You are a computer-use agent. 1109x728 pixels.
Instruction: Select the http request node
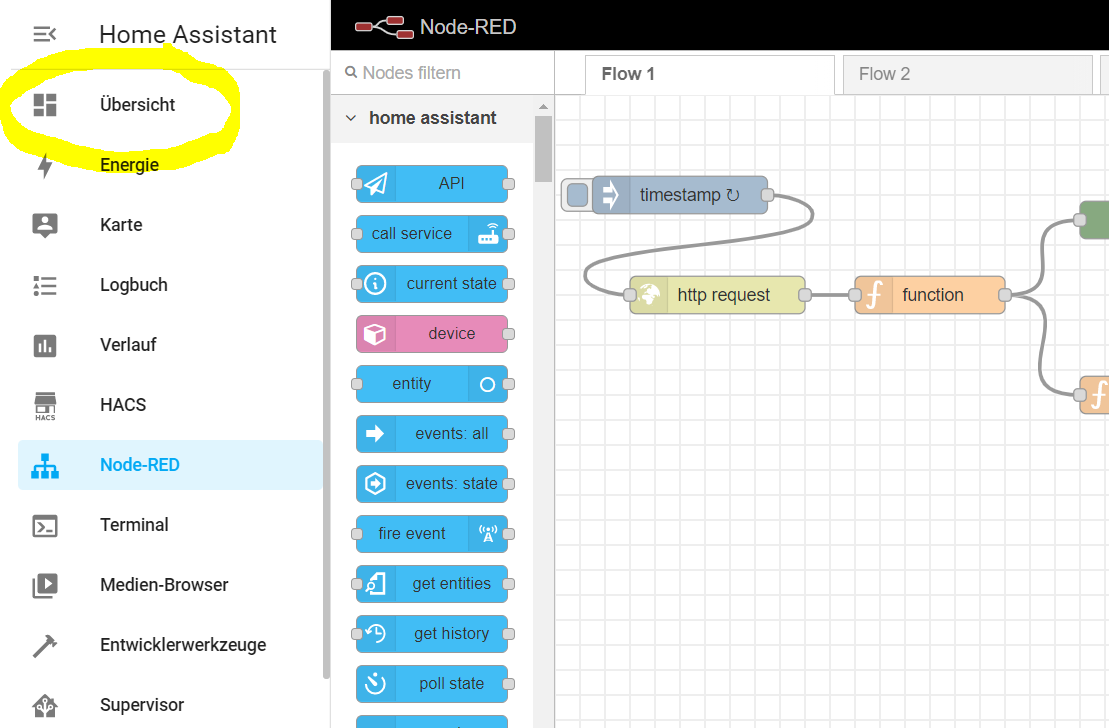717,295
